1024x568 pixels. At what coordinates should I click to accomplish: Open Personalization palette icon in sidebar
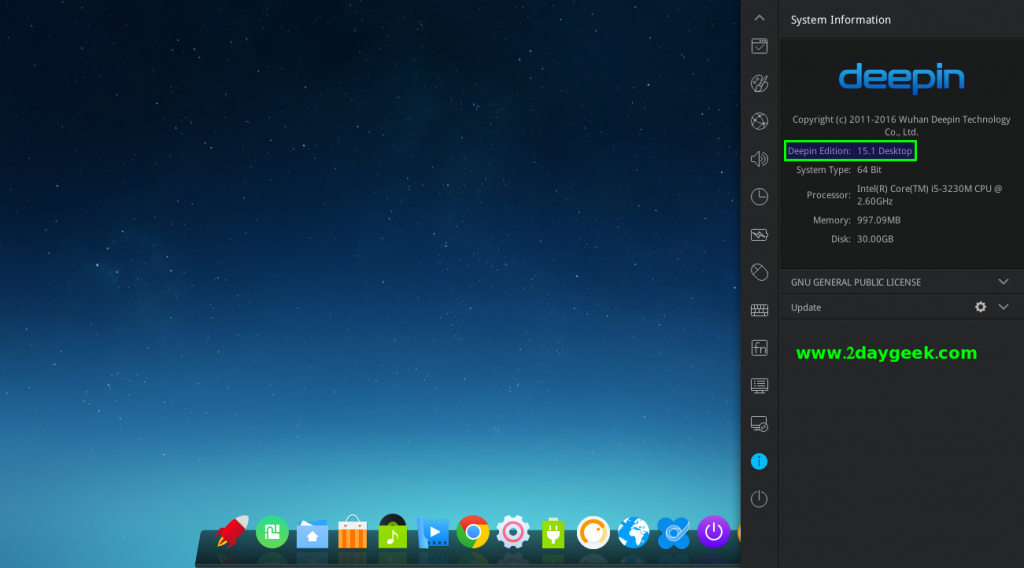point(759,83)
